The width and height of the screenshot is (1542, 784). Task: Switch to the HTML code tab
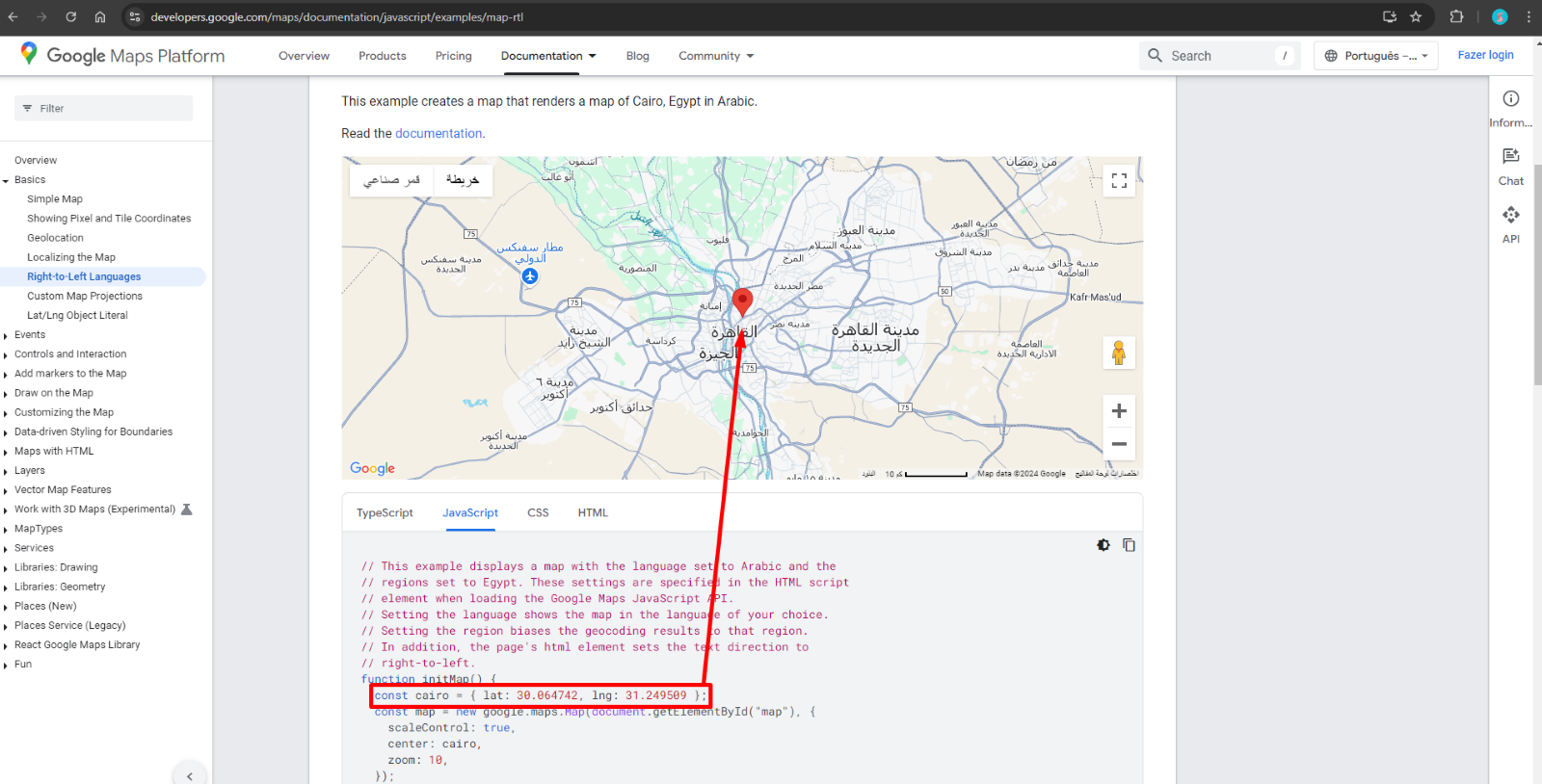[593, 512]
